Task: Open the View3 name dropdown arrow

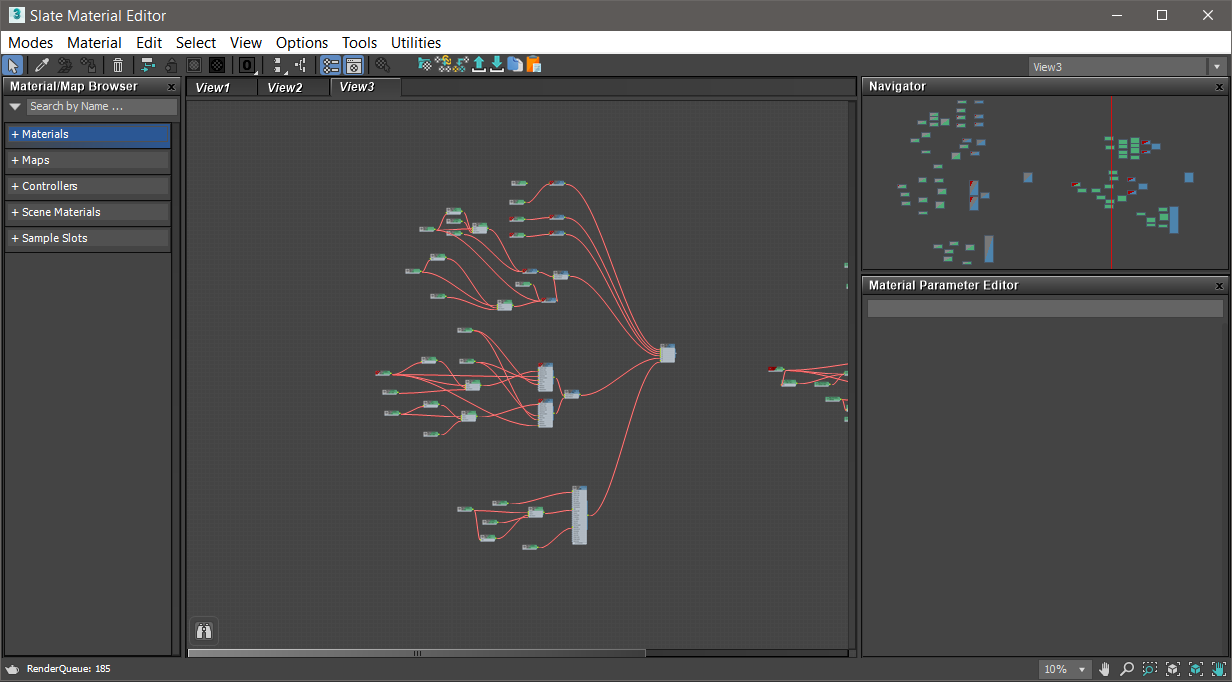Action: [1217, 67]
